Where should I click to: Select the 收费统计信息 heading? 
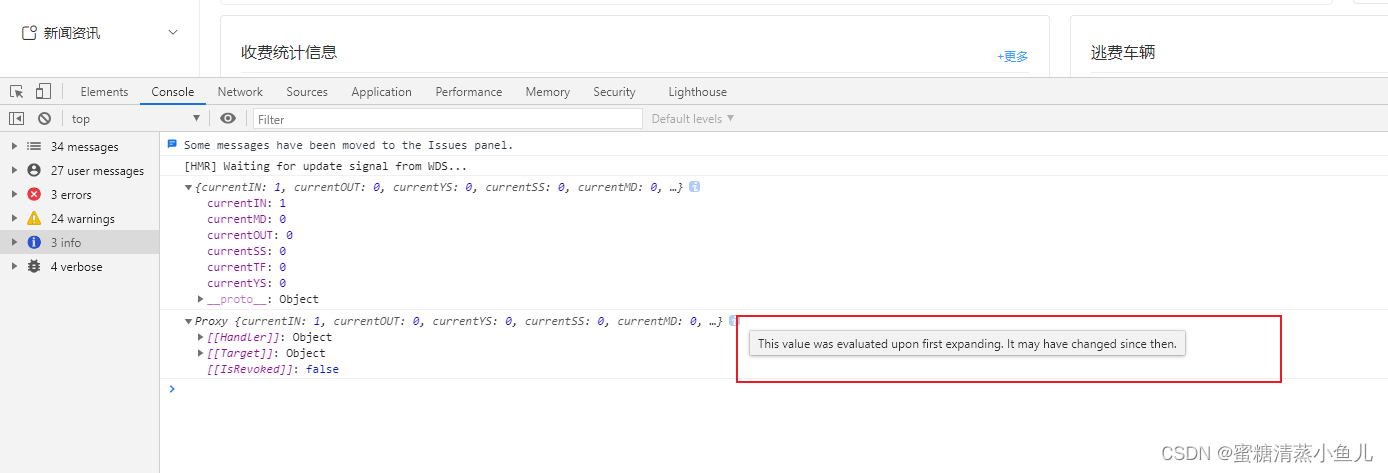pyautogui.click(x=289, y=53)
